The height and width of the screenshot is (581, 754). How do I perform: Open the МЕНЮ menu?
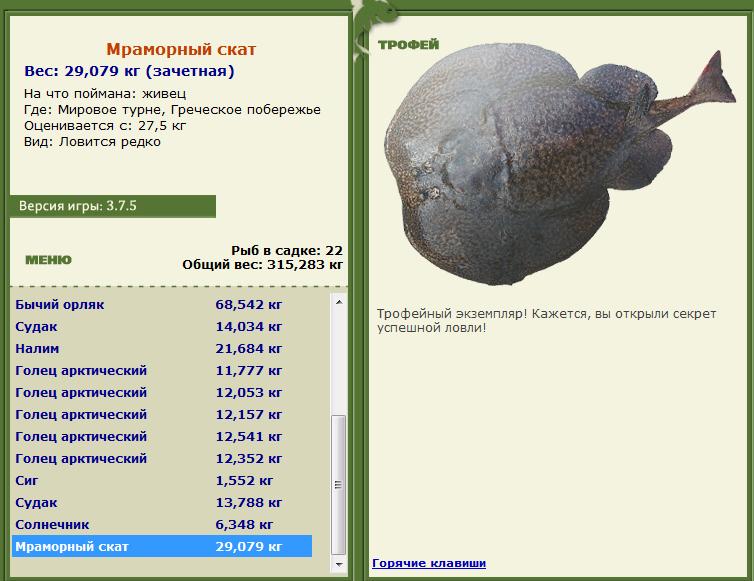point(49,260)
